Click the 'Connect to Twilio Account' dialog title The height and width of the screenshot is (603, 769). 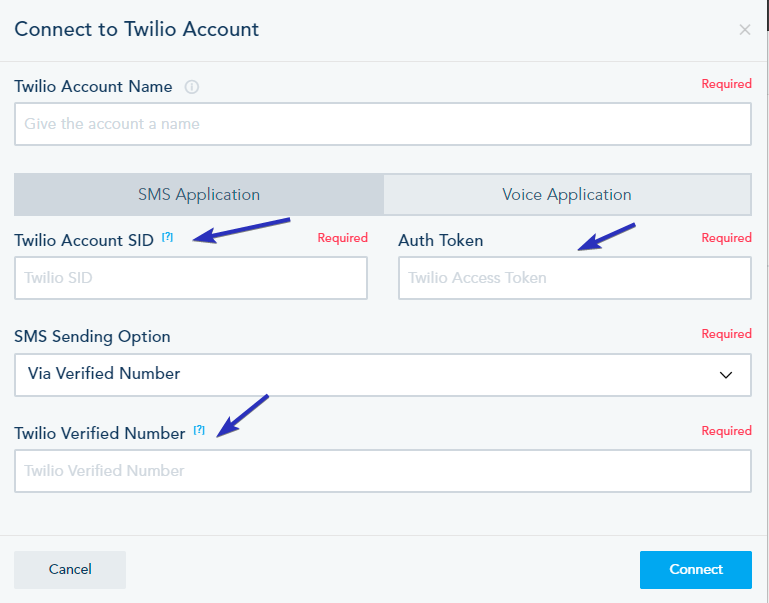[136, 29]
